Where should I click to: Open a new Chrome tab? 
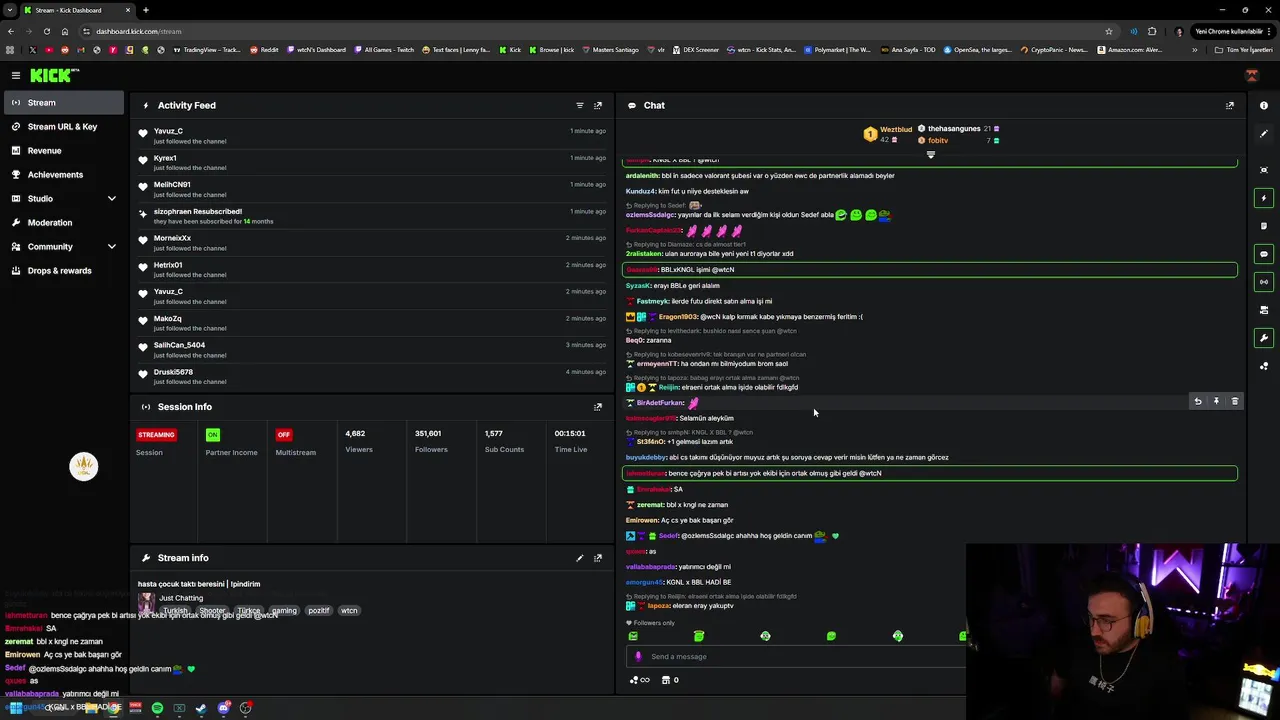pyautogui.click(x=145, y=10)
